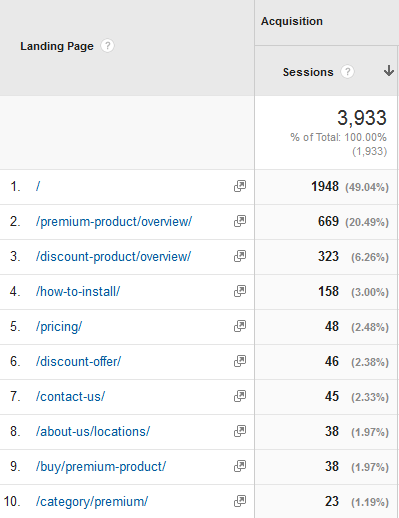
Task: Click the (20.49%) percentage
Action: 367,222
